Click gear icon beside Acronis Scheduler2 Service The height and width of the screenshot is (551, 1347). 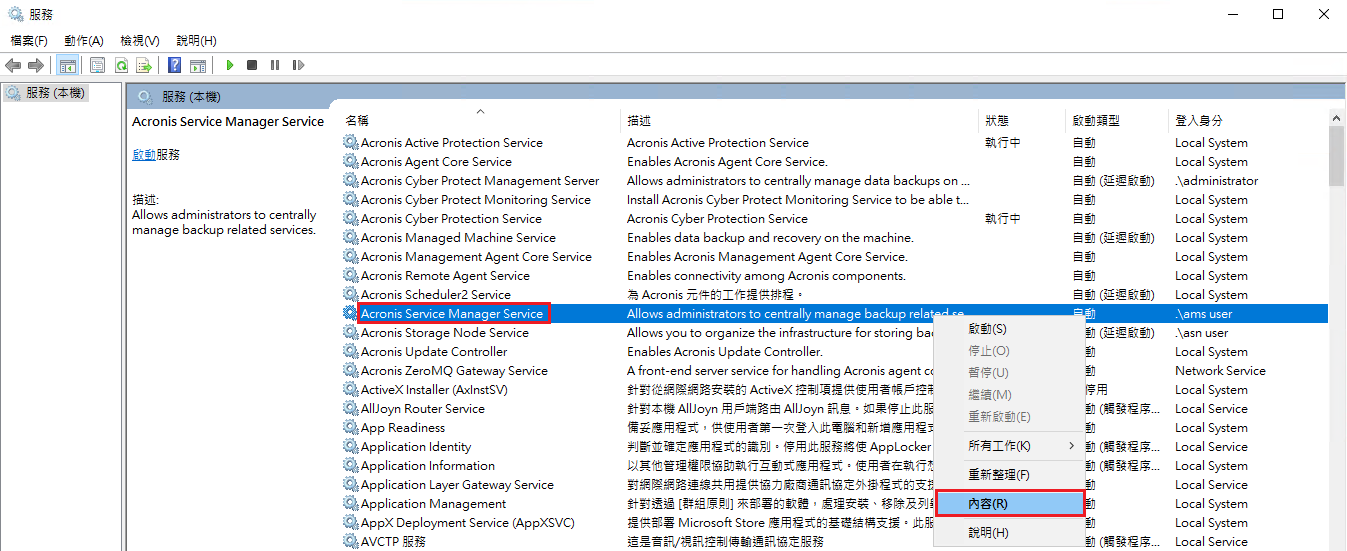click(x=350, y=294)
